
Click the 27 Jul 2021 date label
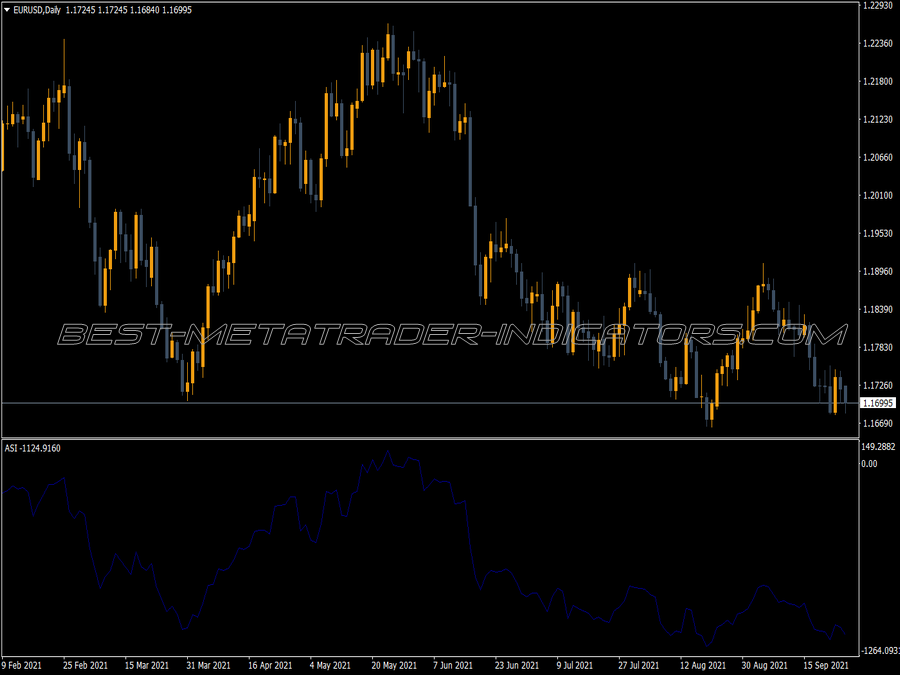[x=639, y=666]
